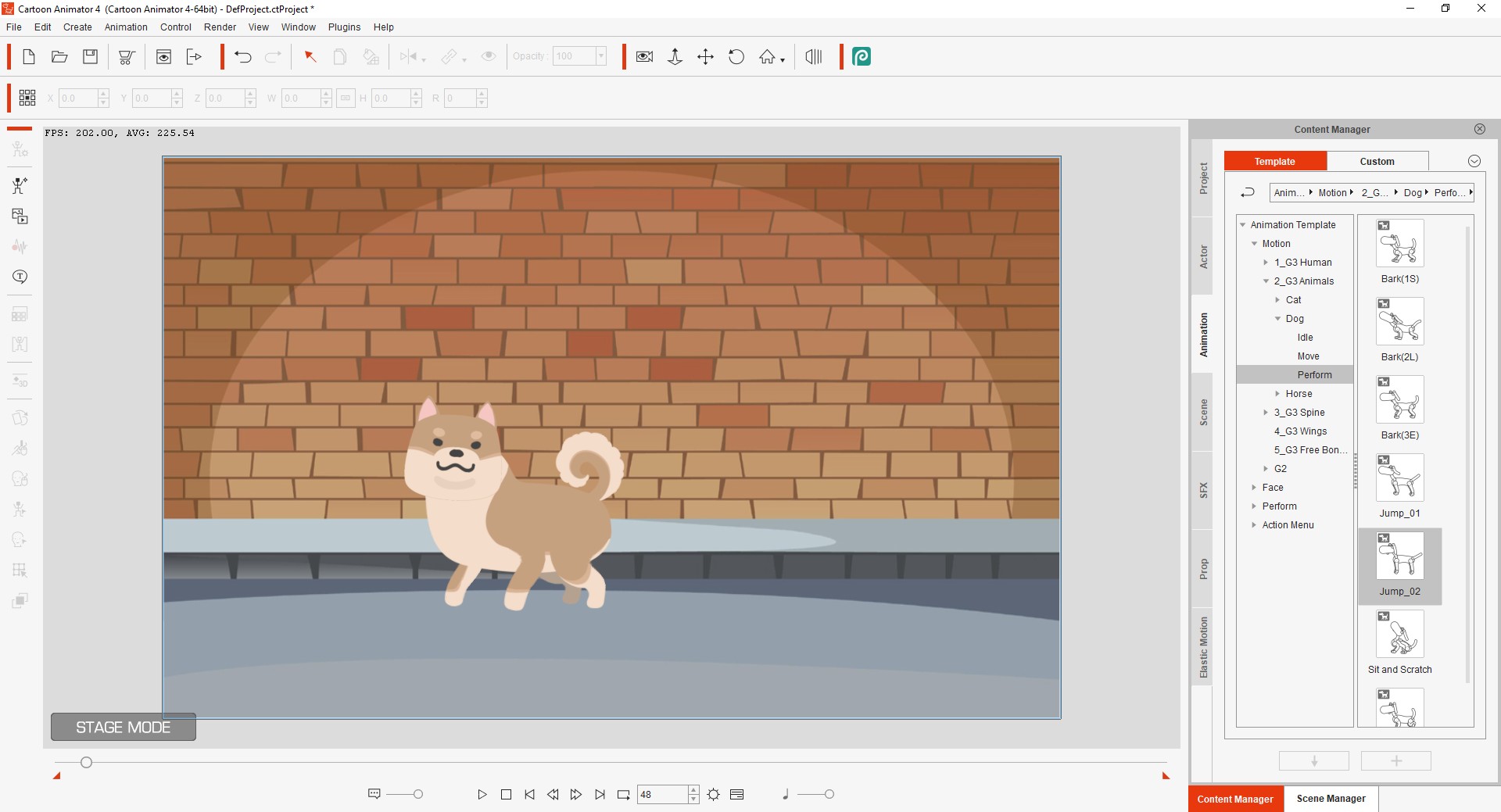Click the New Project icon
Image resolution: width=1501 pixels, height=812 pixels.
[29, 56]
